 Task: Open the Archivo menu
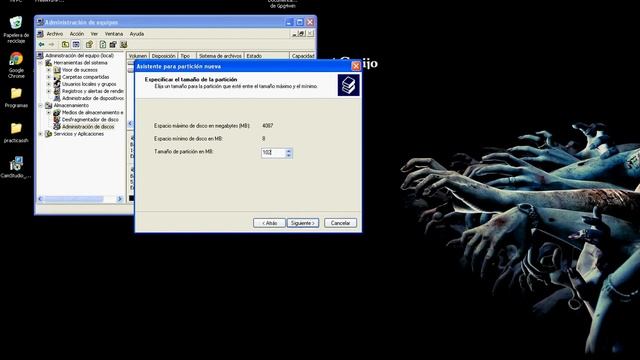tap(55, 34)
